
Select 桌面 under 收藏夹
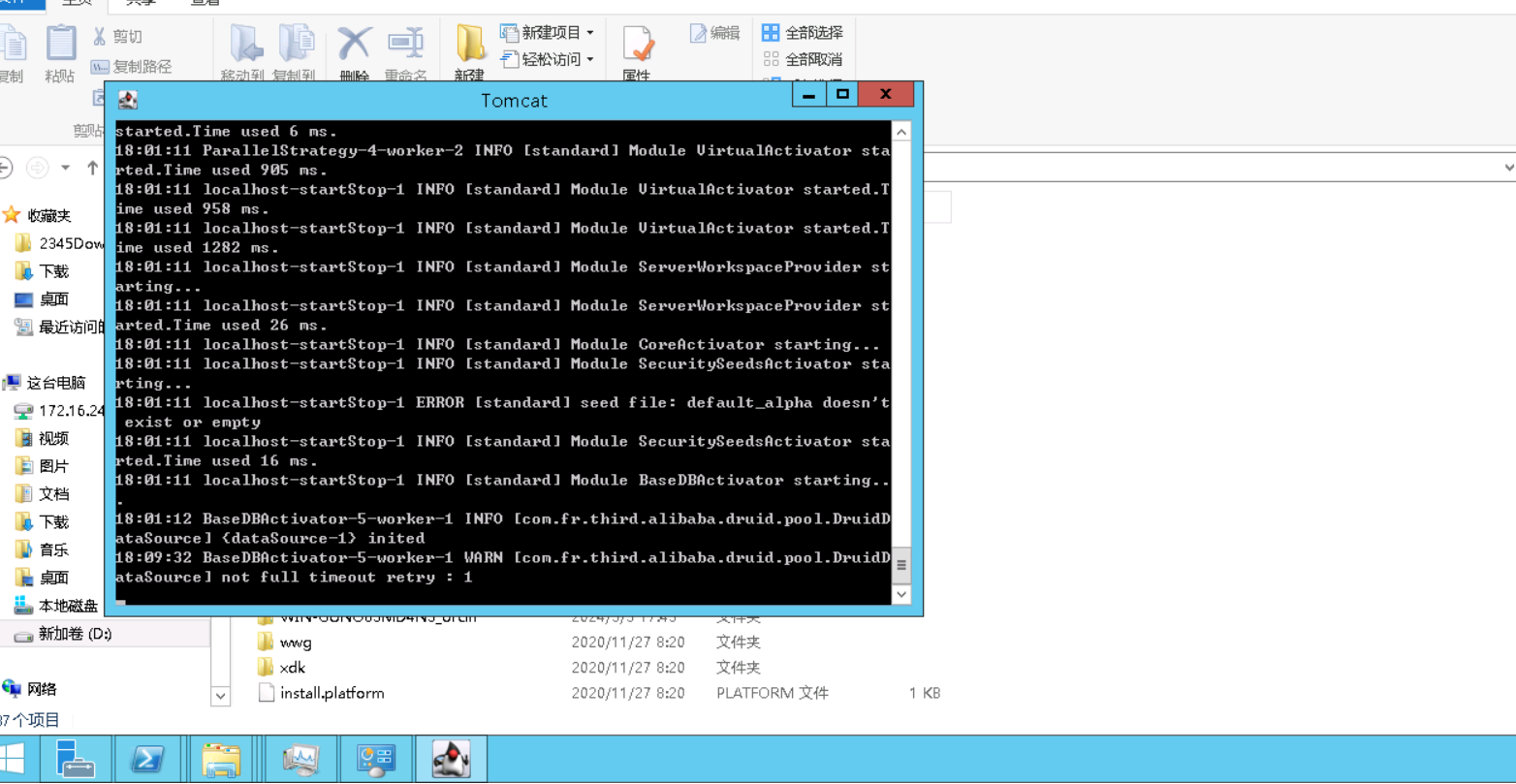pos(43,299)
